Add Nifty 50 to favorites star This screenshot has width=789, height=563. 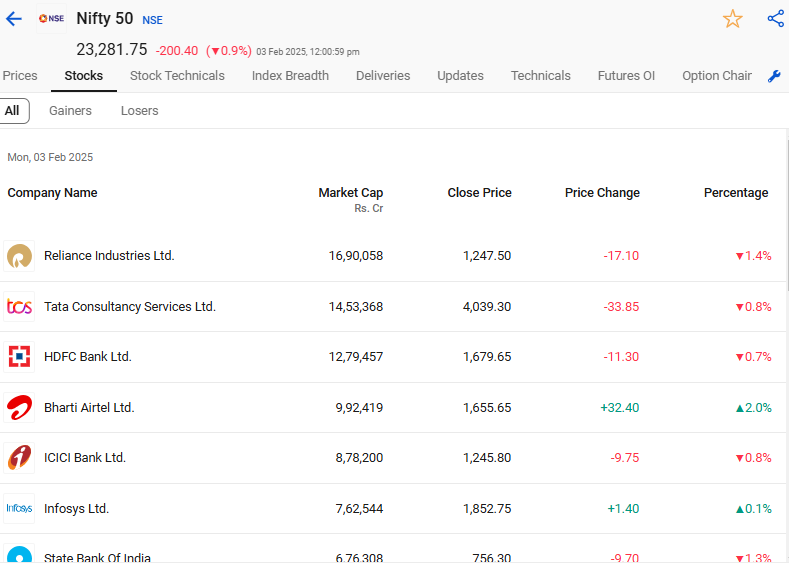733,19
